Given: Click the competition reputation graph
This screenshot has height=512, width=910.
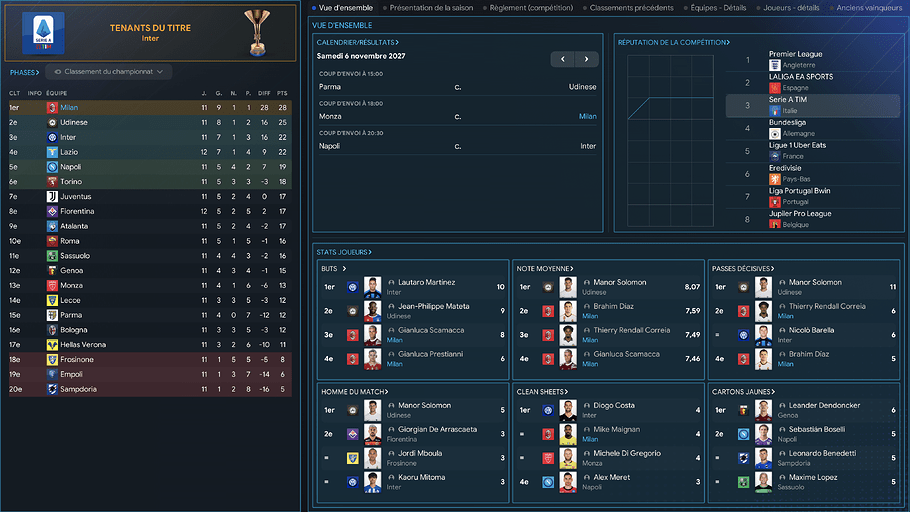Looking at the screenshot, I should coord(670,141).
